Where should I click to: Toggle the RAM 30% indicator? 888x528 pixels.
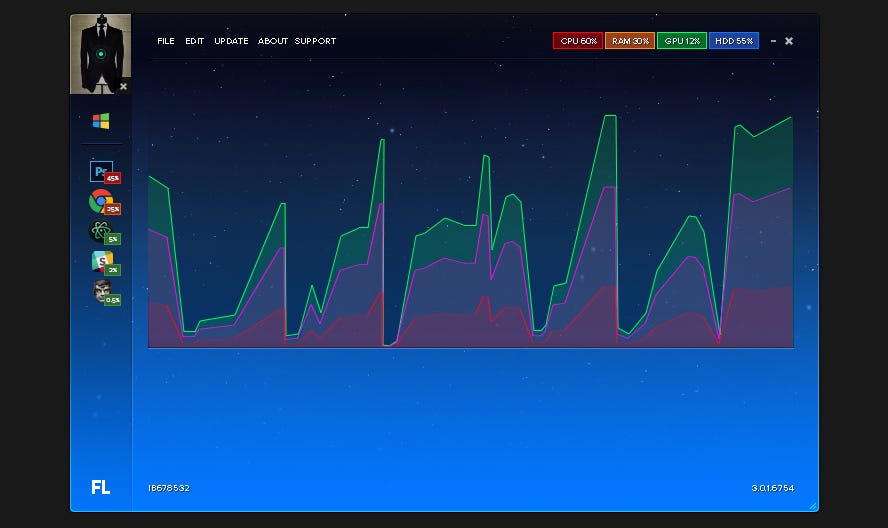pos(630,41)
